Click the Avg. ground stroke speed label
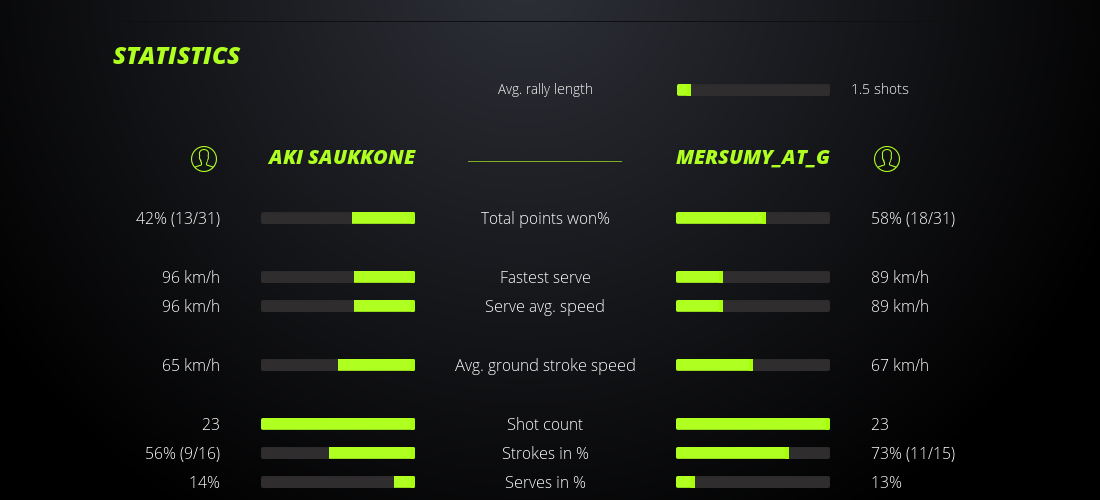 [545, 365]
